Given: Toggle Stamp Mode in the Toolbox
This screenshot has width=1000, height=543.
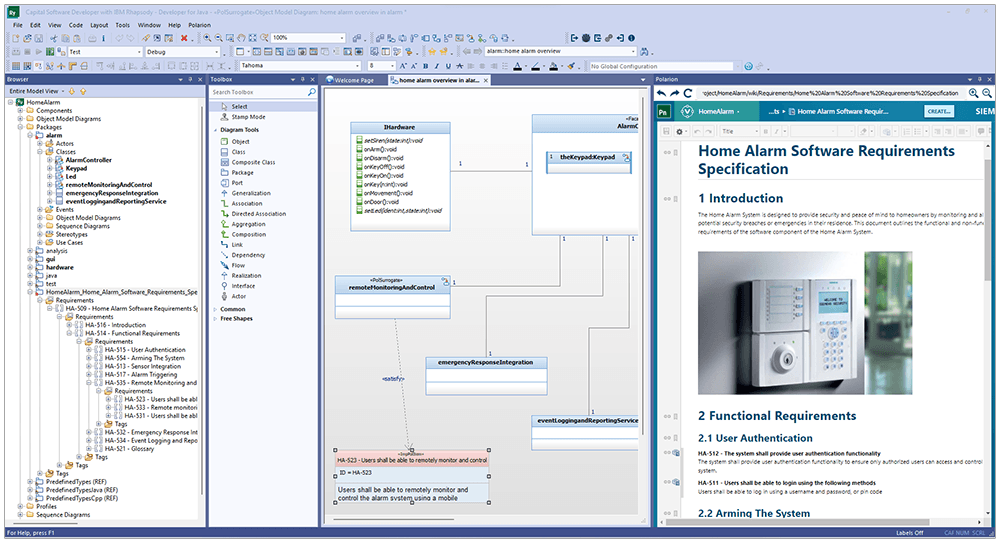Looking at the screenshot, I should [248, 117].
